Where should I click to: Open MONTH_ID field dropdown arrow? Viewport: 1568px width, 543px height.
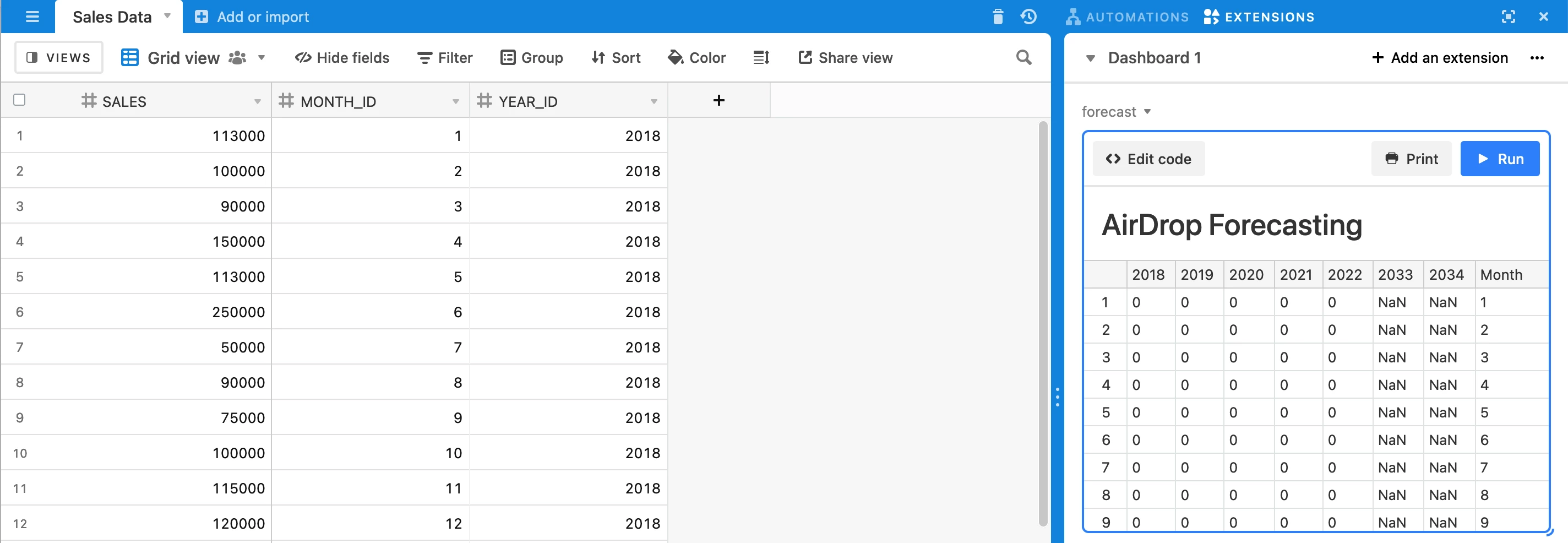click(456, 102)
